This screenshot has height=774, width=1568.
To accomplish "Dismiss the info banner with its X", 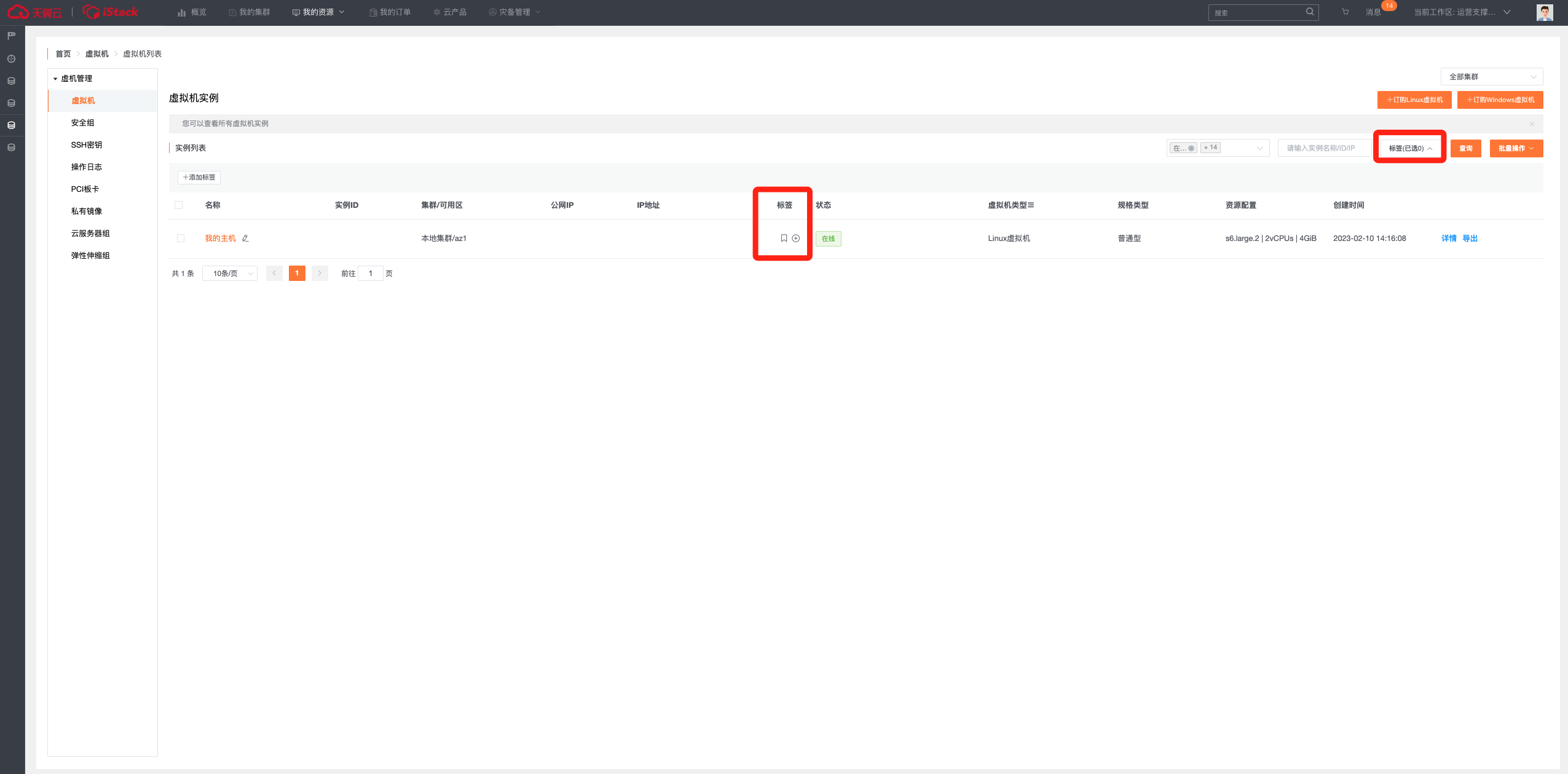I will point(1531,124).
